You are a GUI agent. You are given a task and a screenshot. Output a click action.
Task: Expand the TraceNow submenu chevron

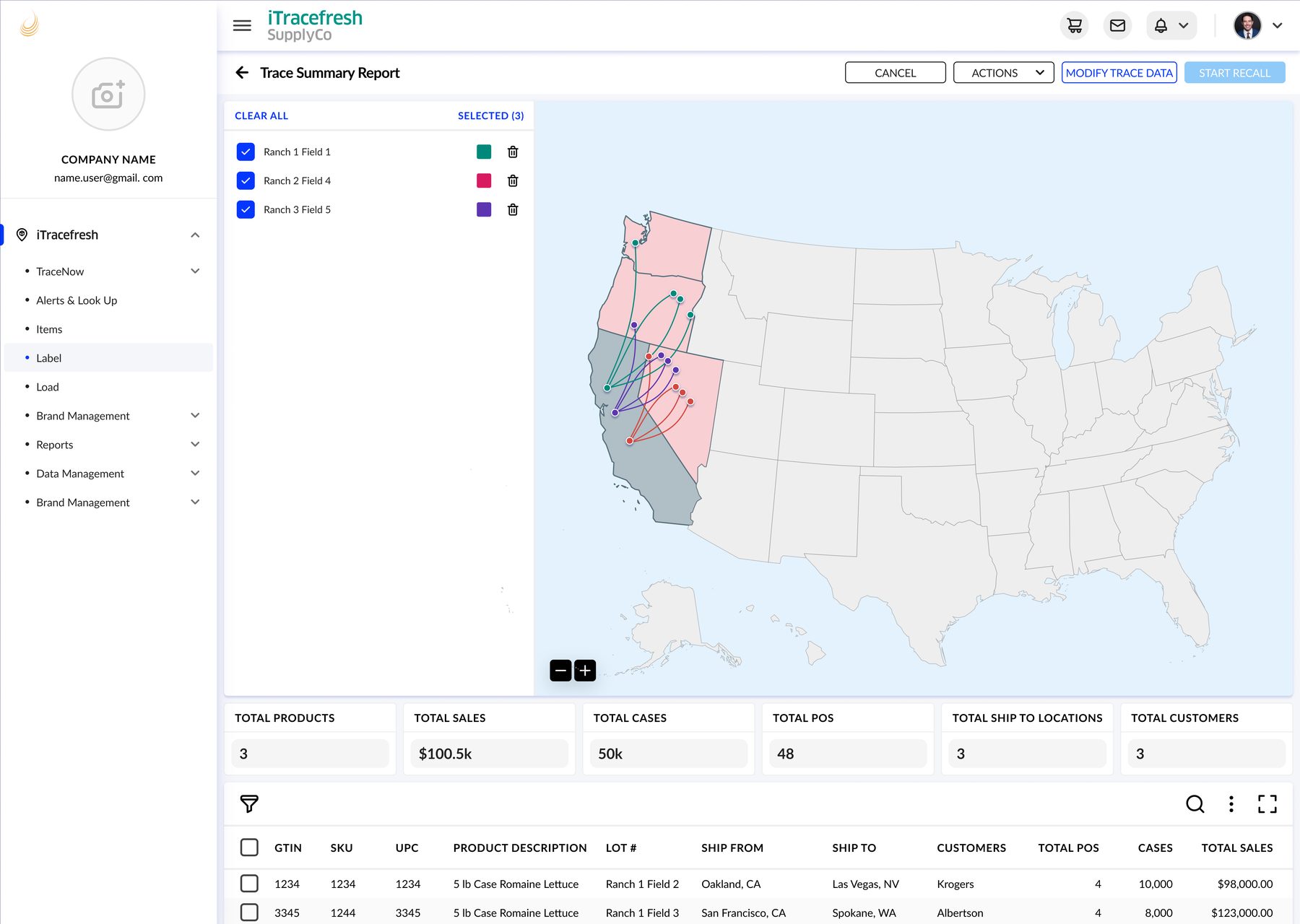tap(195, 271)
